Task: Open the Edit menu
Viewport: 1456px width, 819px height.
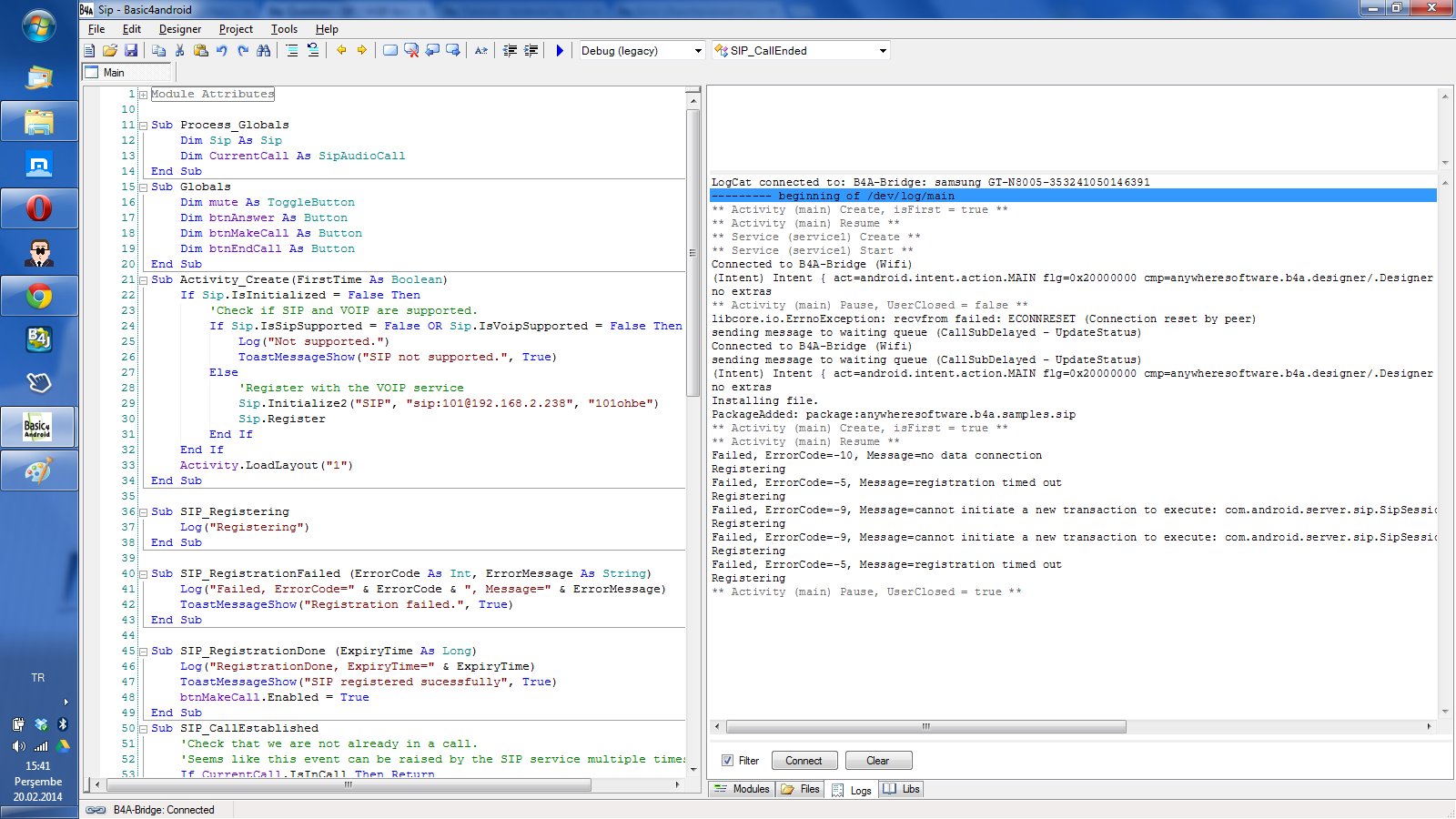Action: click(132, 29)
